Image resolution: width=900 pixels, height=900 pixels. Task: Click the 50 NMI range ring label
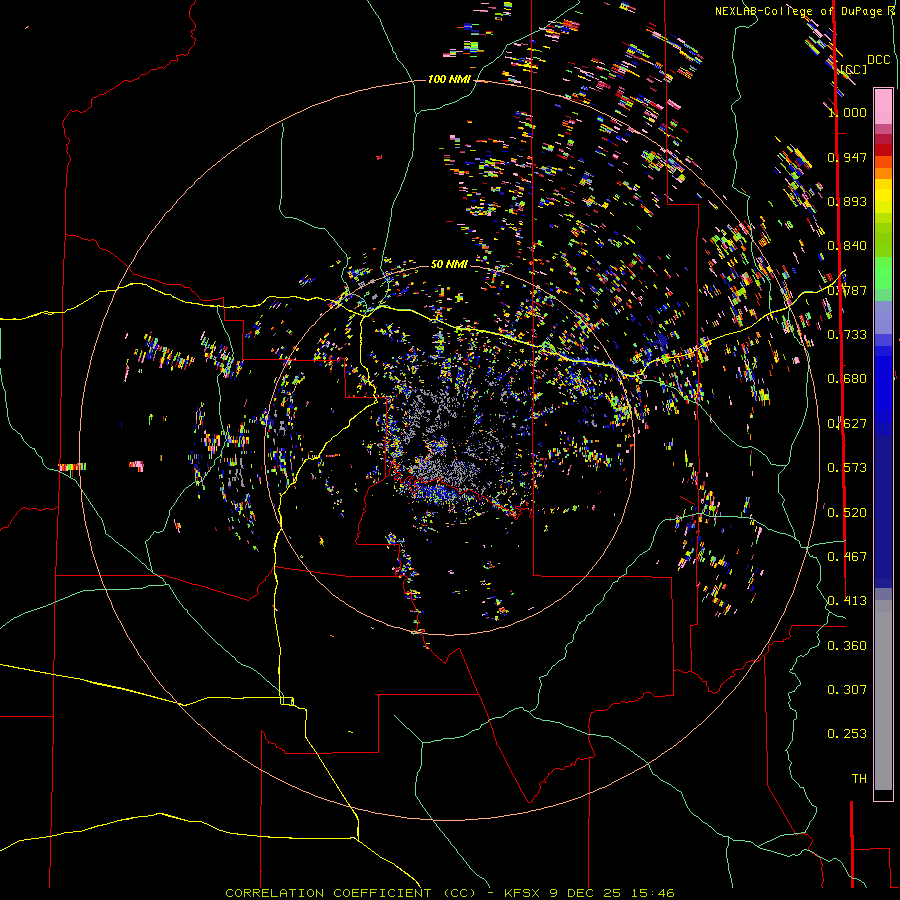coord(449,264)
